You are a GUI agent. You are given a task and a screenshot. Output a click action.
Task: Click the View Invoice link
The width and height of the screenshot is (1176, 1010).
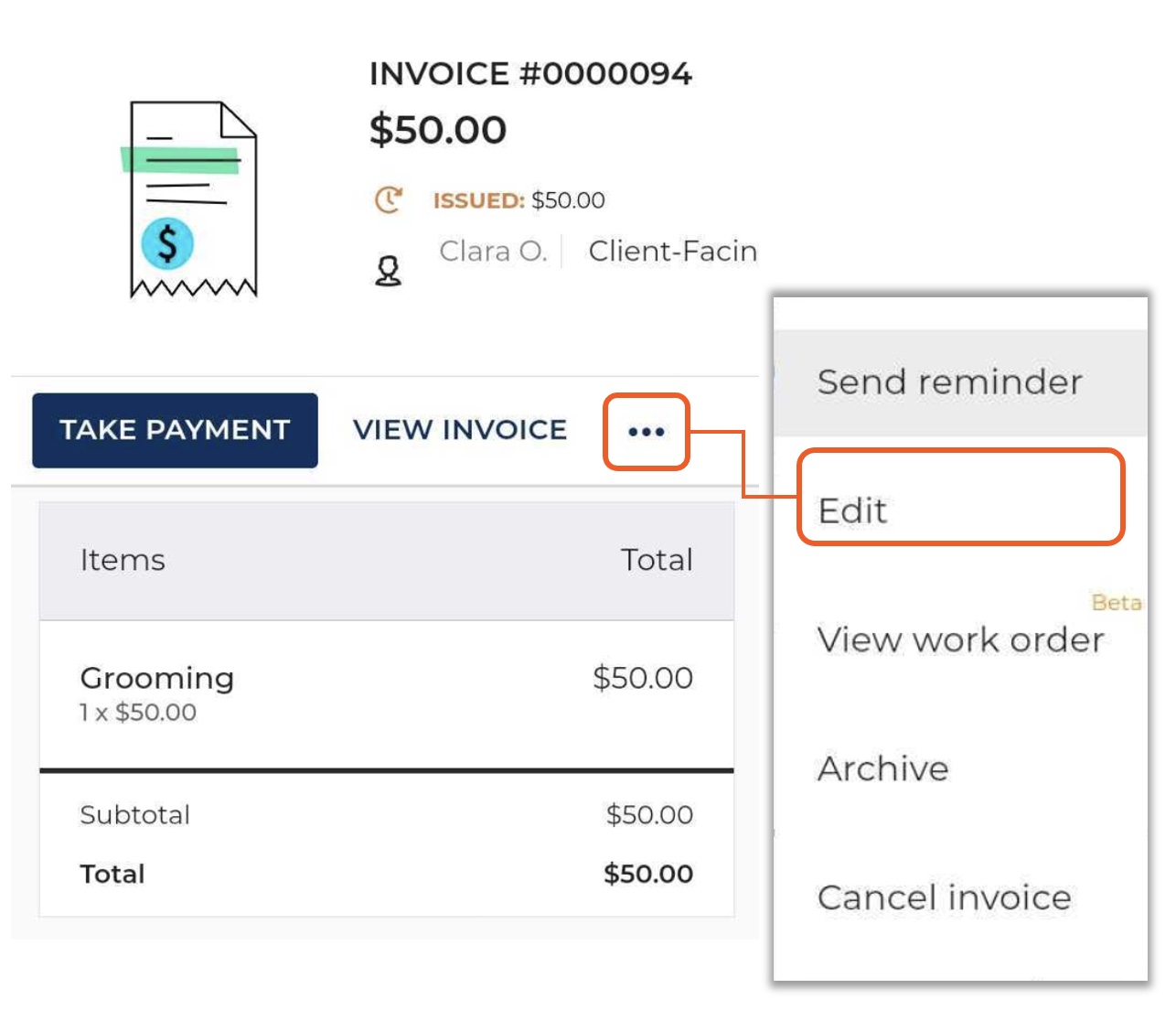point(460,430)
